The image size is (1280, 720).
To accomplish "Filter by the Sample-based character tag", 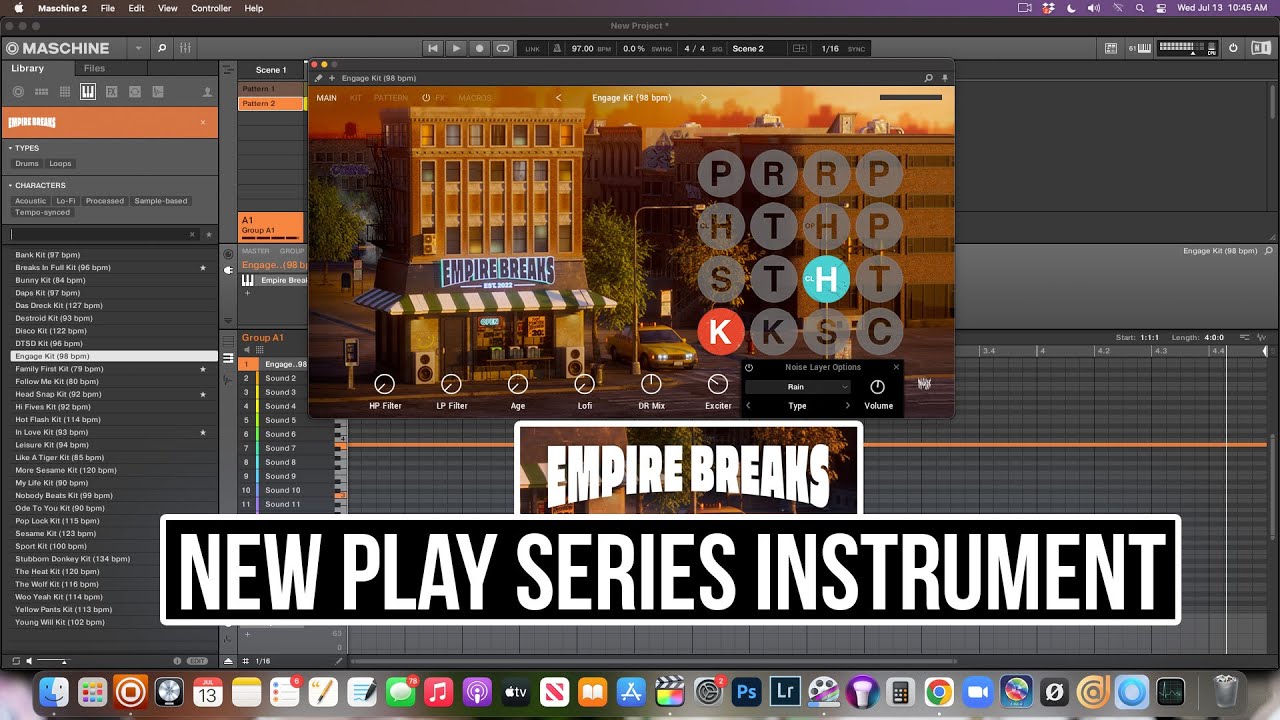I will pos(161,201).
